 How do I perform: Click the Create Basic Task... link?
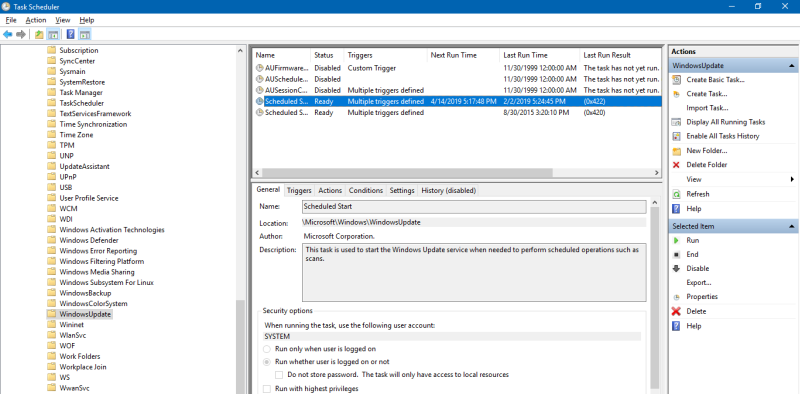[x=716, y=80]
